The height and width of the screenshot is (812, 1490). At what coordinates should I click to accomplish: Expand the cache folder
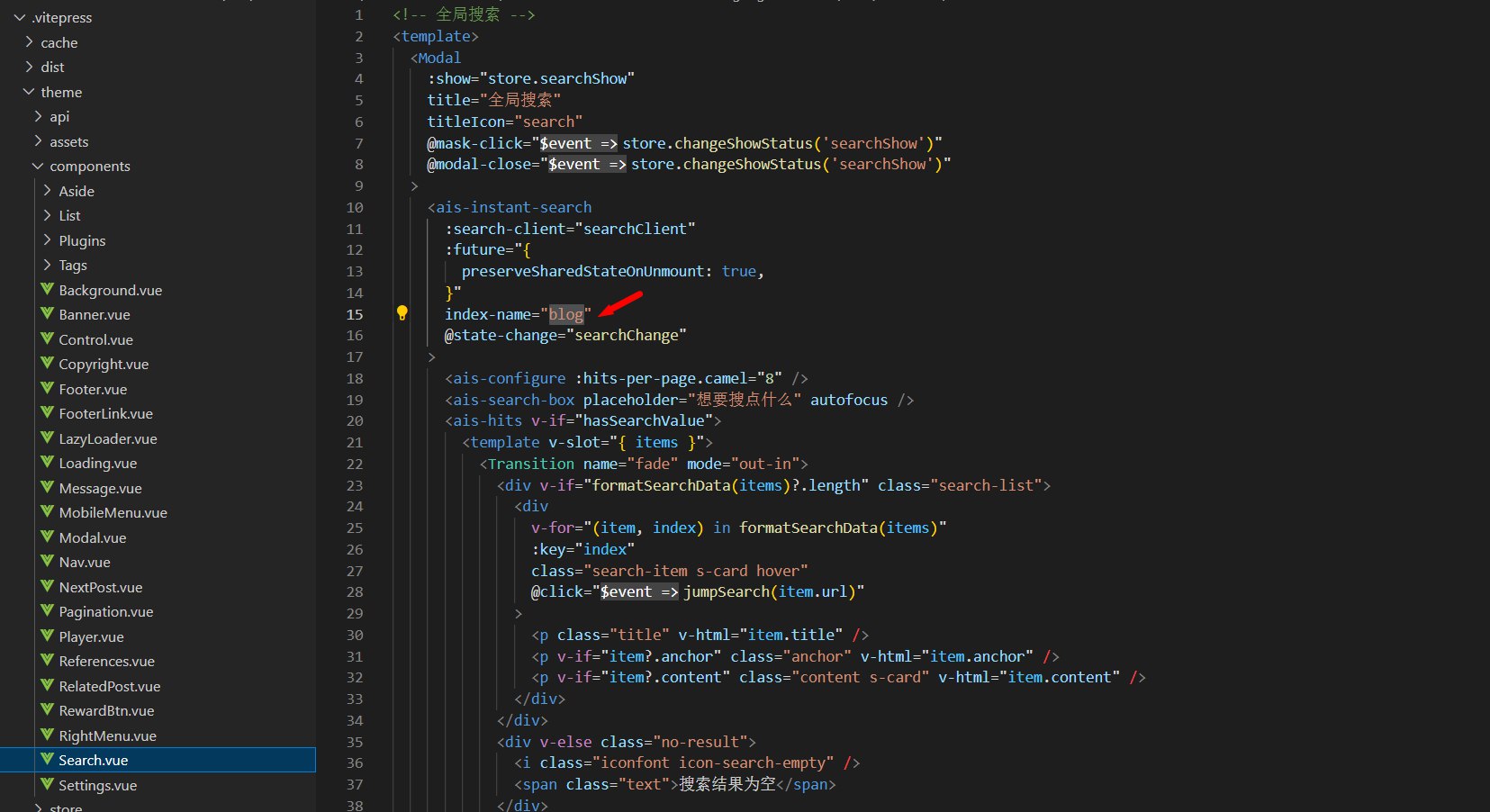[29, 42]
